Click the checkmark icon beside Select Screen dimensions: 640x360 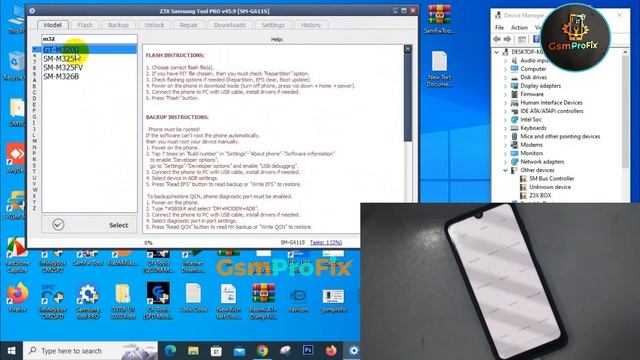58,224
